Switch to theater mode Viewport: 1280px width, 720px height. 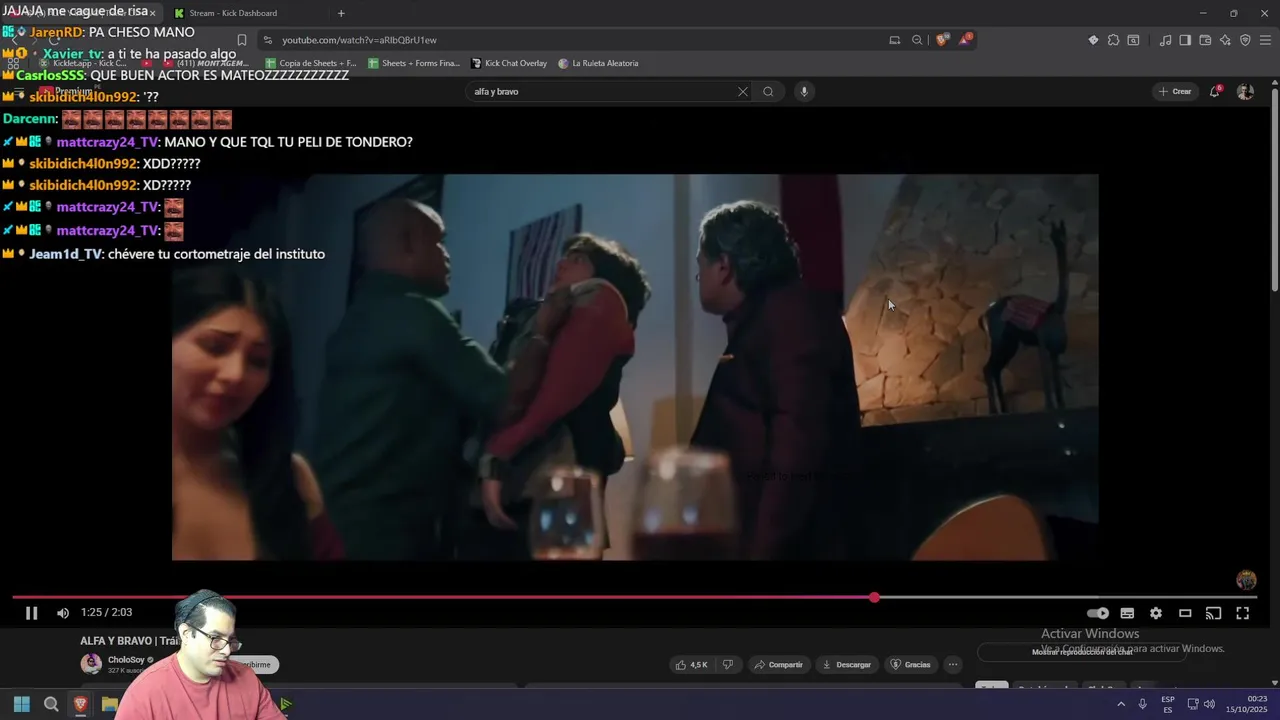coord(1185,613)
